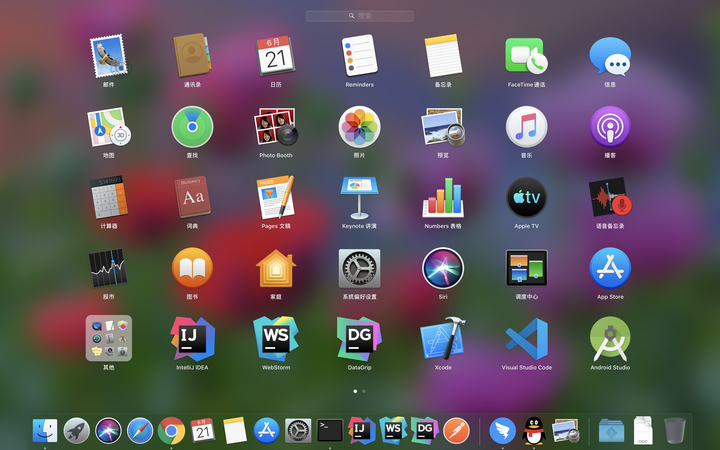Open the Photos (照片) app

360,127
